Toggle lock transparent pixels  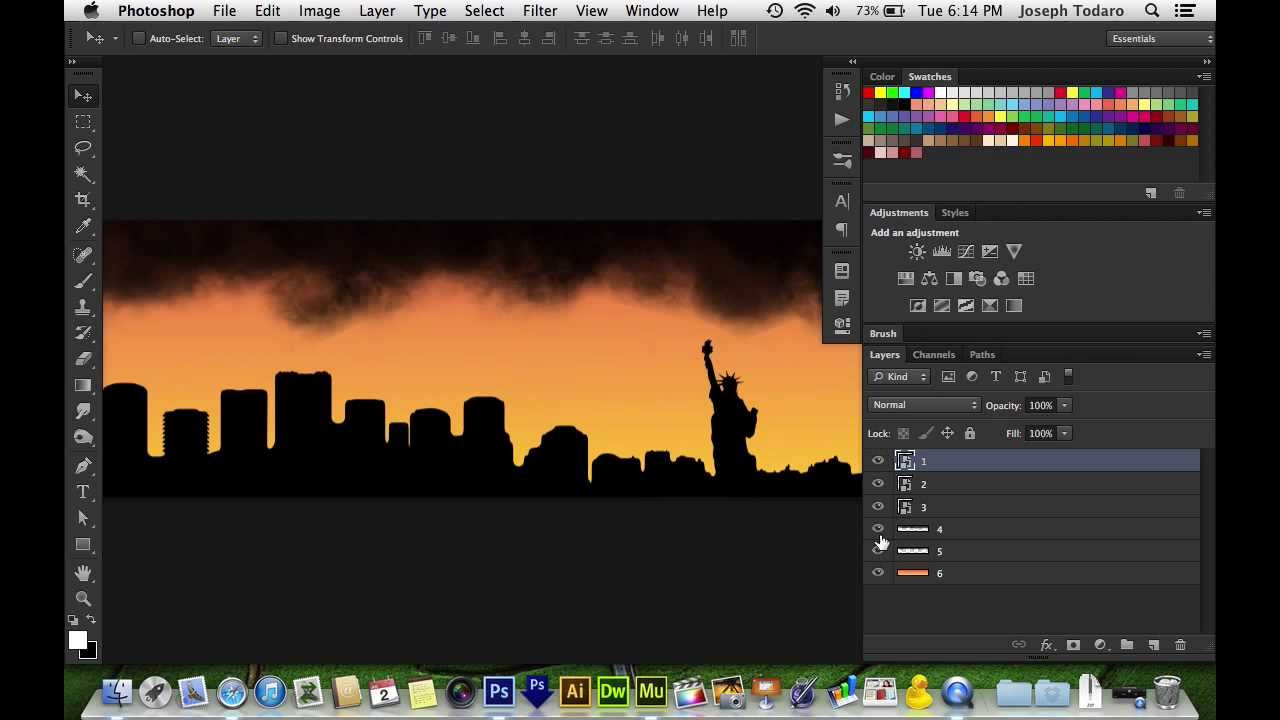tap(903, 433)
